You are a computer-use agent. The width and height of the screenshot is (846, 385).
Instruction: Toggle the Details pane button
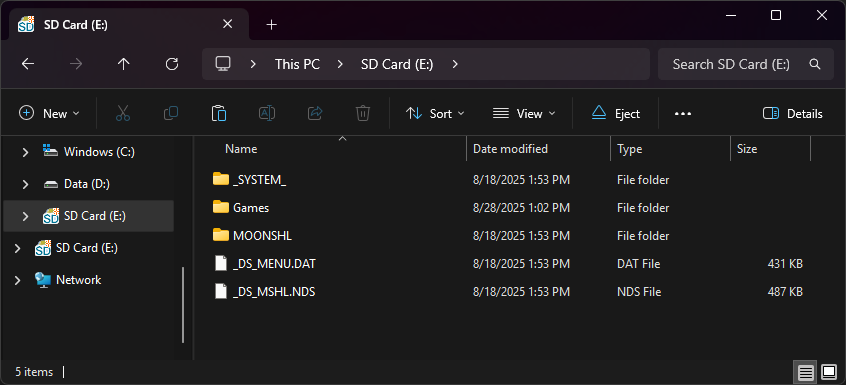(x=793, y=114)
